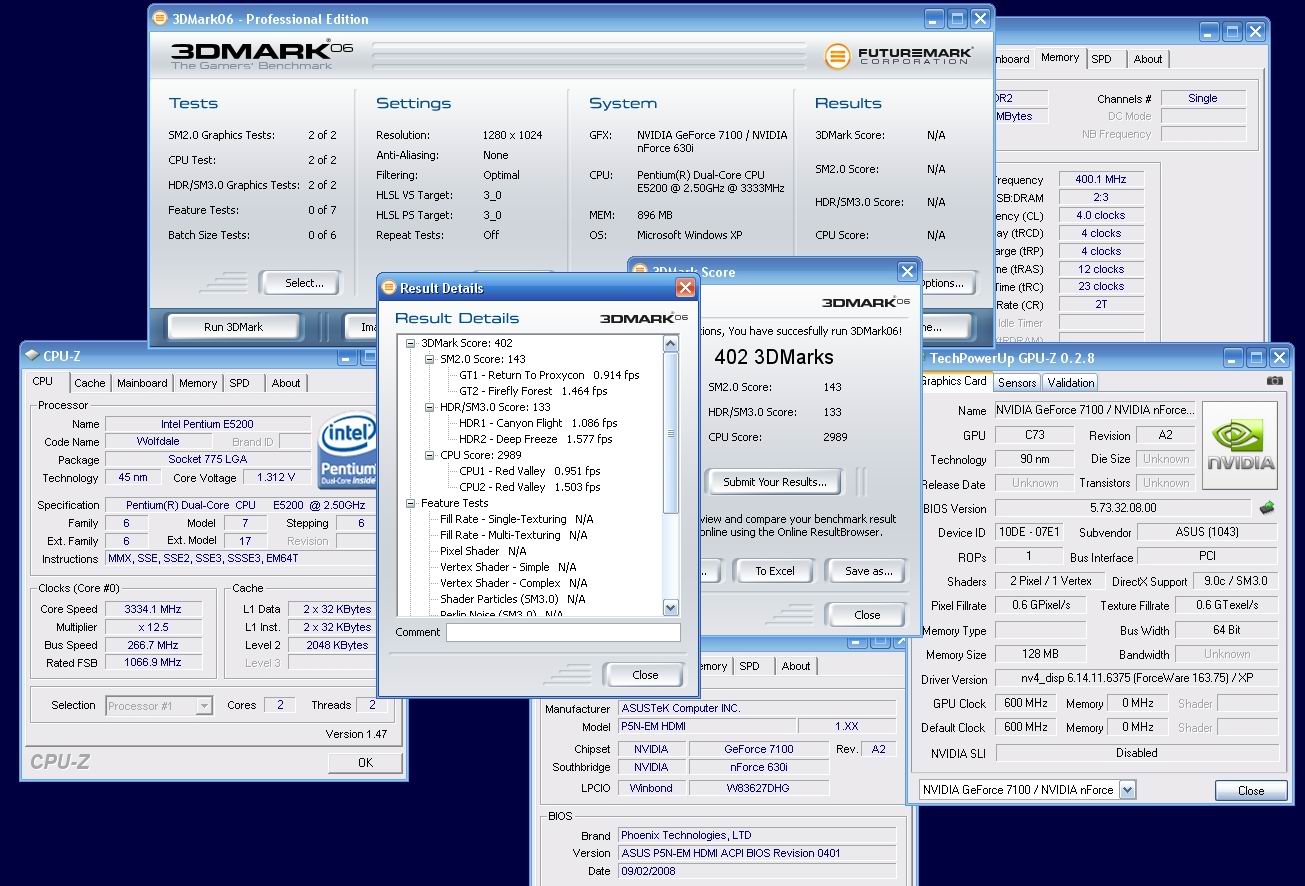This screenshot has width=1305, height=886.
Task: Collapse the HDR/SM3.0 Score: 133 node
Action: (x=430, y=407)
